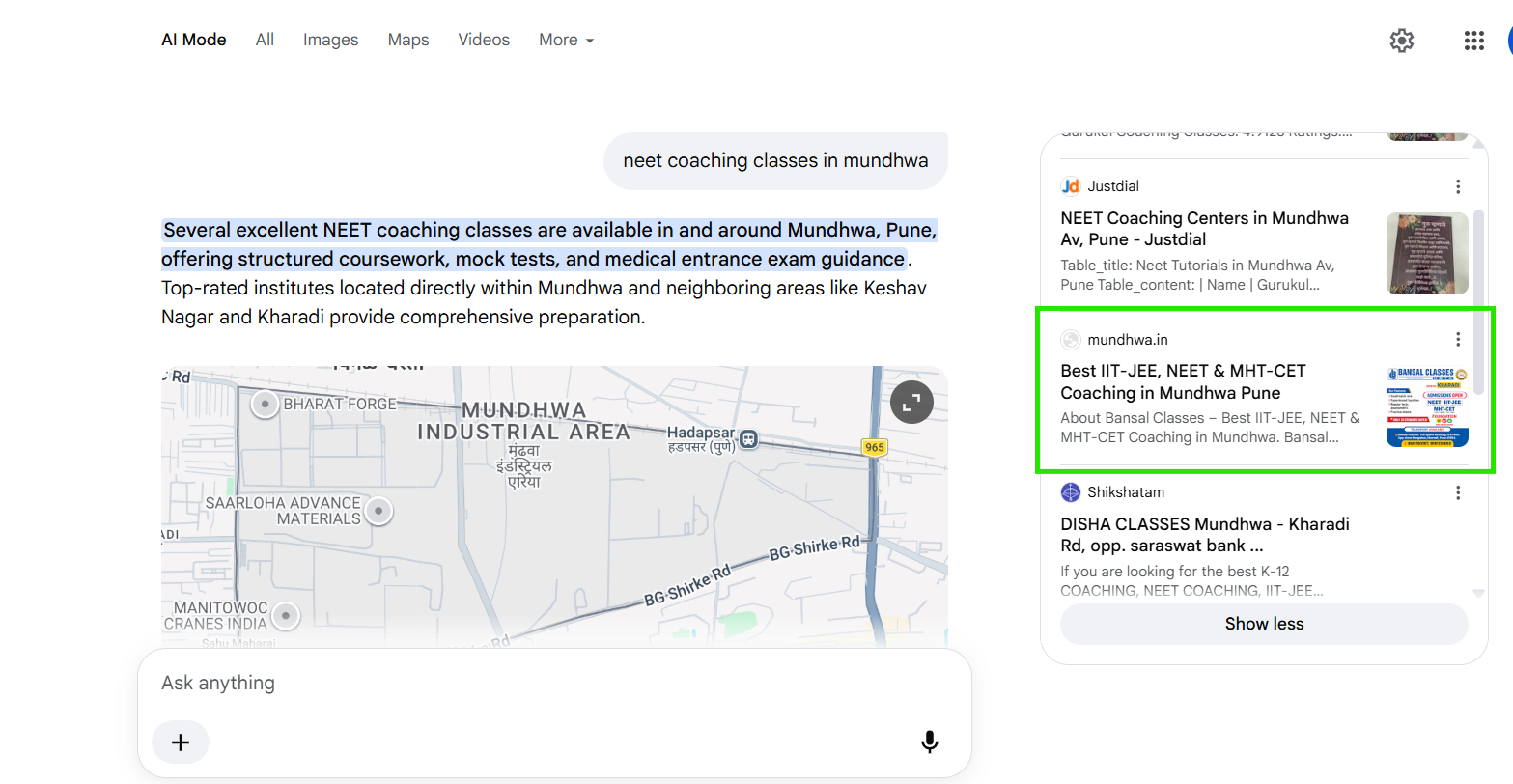Image resolution: width=1513 pixels, height=784 pixels.
Task: Click the mundhwa.in site favicon
Action: click(1070, 339)
